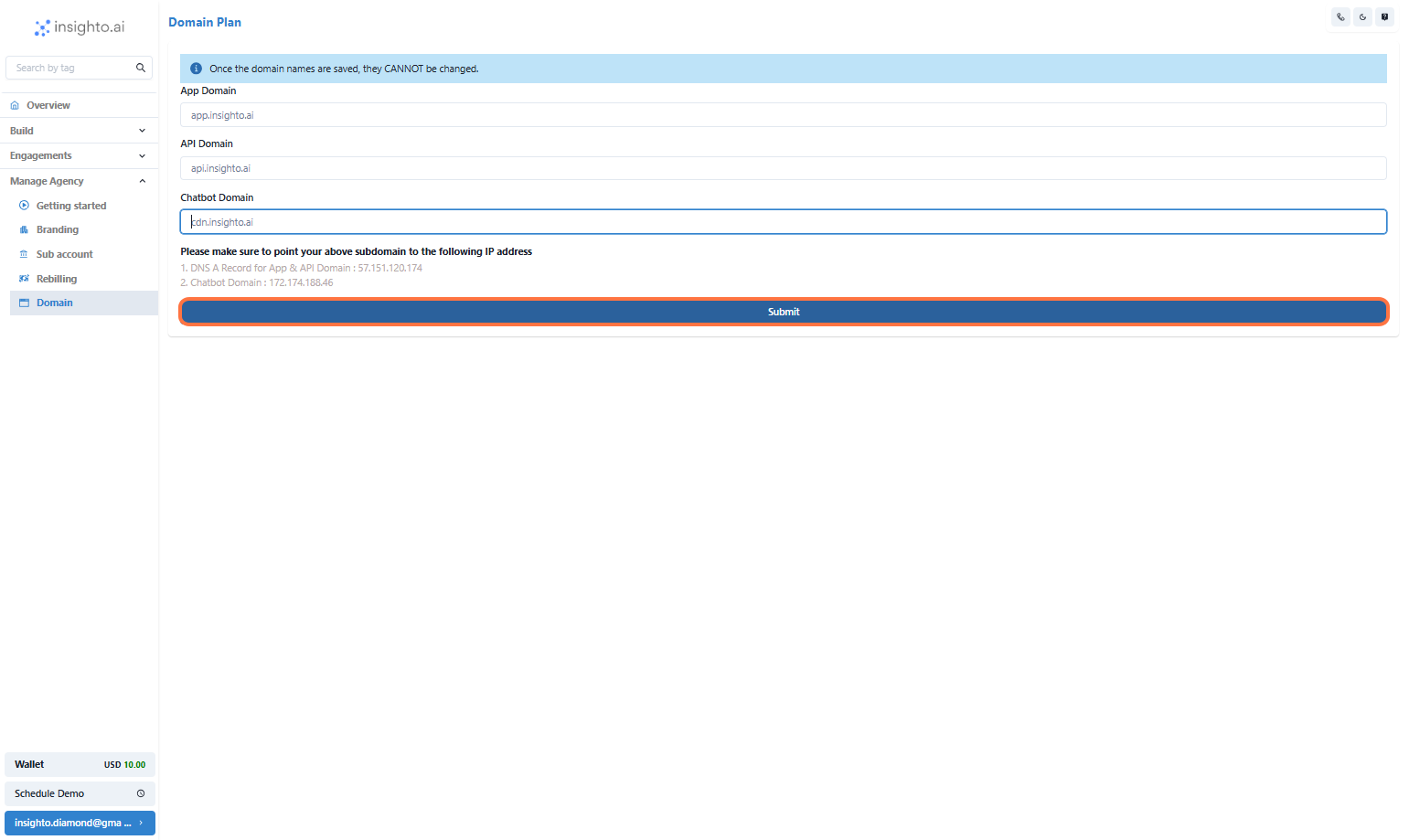Click the phone call icon in top bar
The width and height of the screenshot is (1409, 840).
pyautogui.click(x=1340, y=16)
